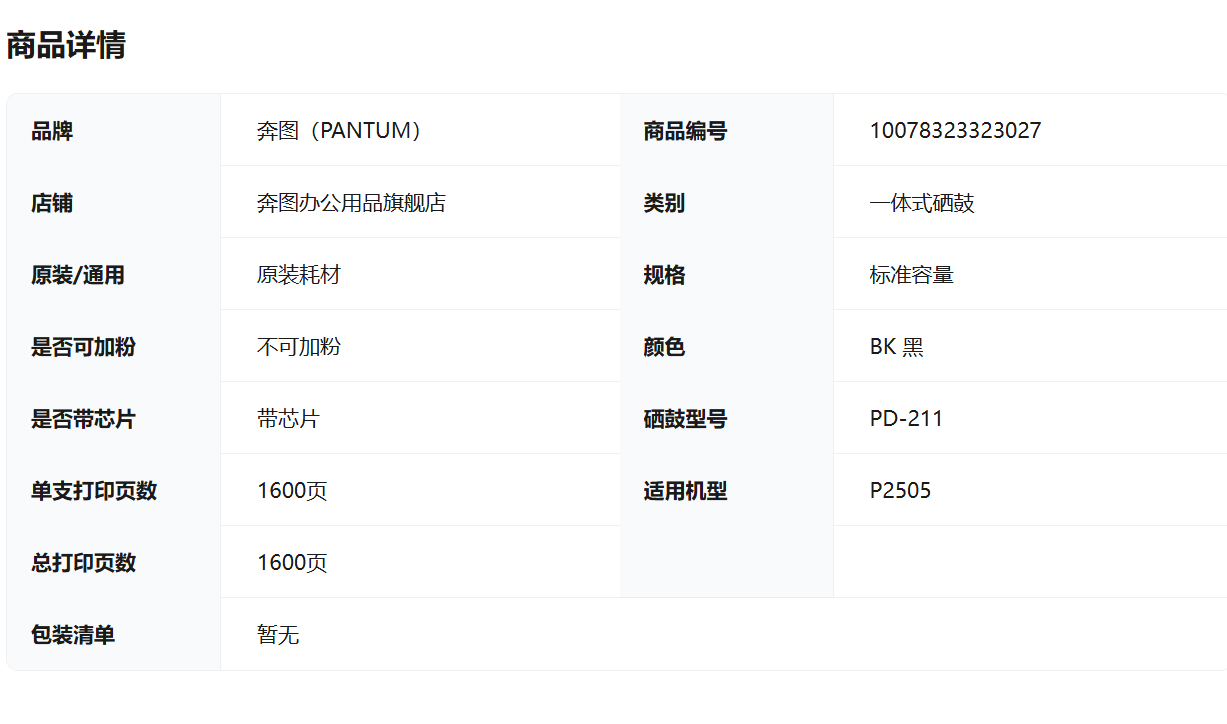The width and height of the screenshot is (1227, 724).
Task: Click the brand value 奔图（PANTUM）
Action: 341,131
